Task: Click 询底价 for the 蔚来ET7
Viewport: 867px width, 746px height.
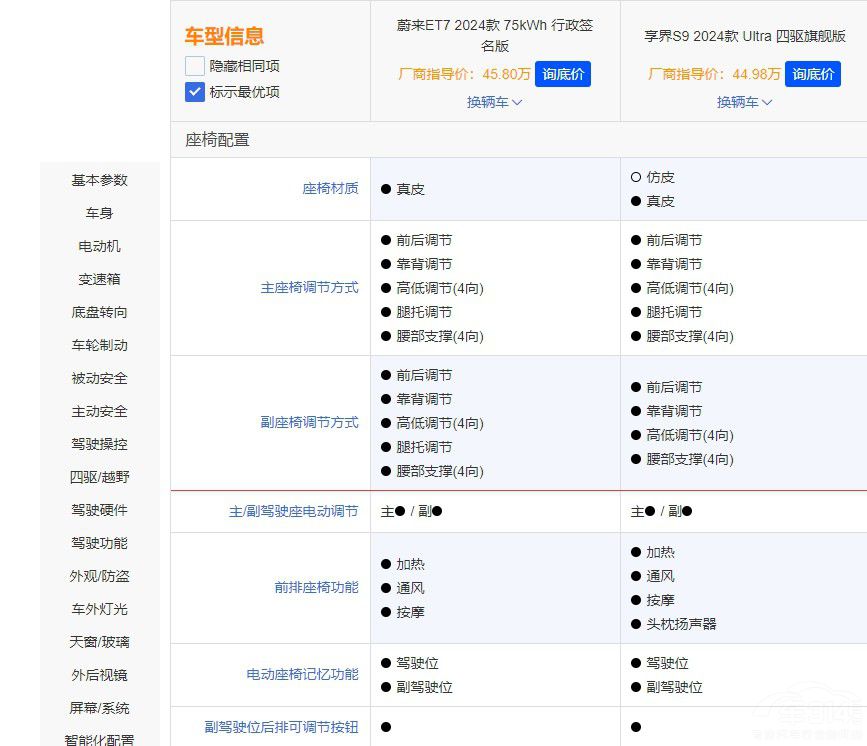Action: click(563, 74)
